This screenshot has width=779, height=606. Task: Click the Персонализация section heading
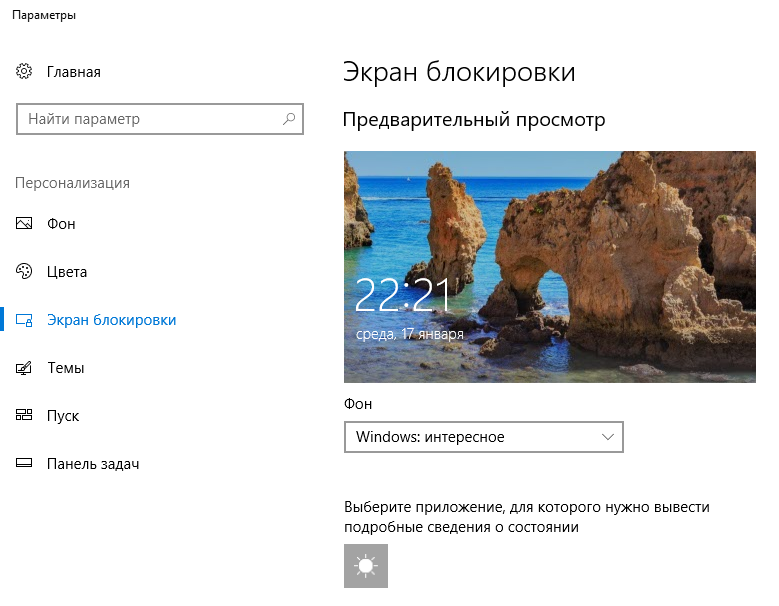(x=73, y=183)
